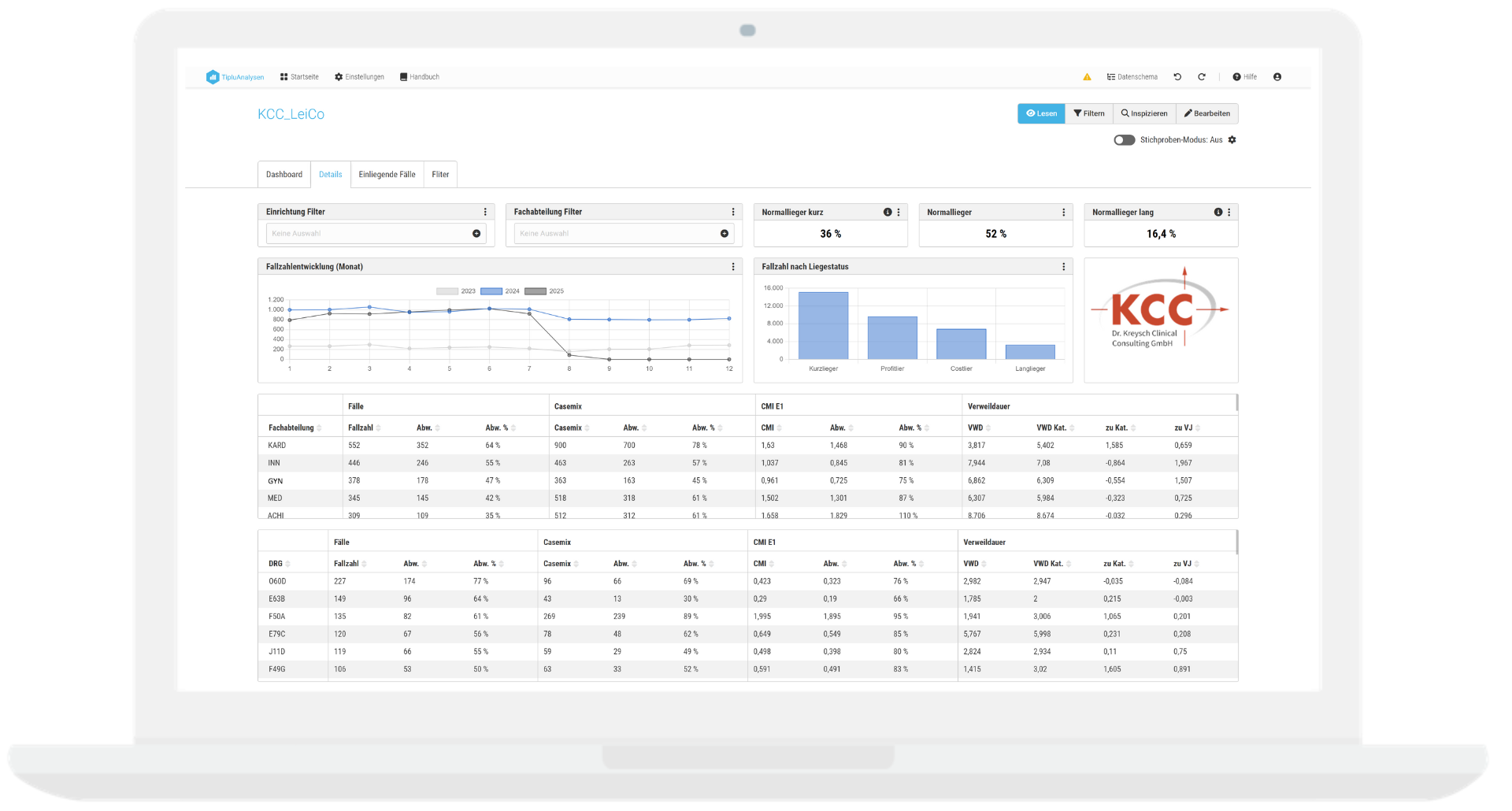Viewport: 1512px width, 811px height.
Task: Click info icon on Normallieger kurz card
Action: click(888, 213)
